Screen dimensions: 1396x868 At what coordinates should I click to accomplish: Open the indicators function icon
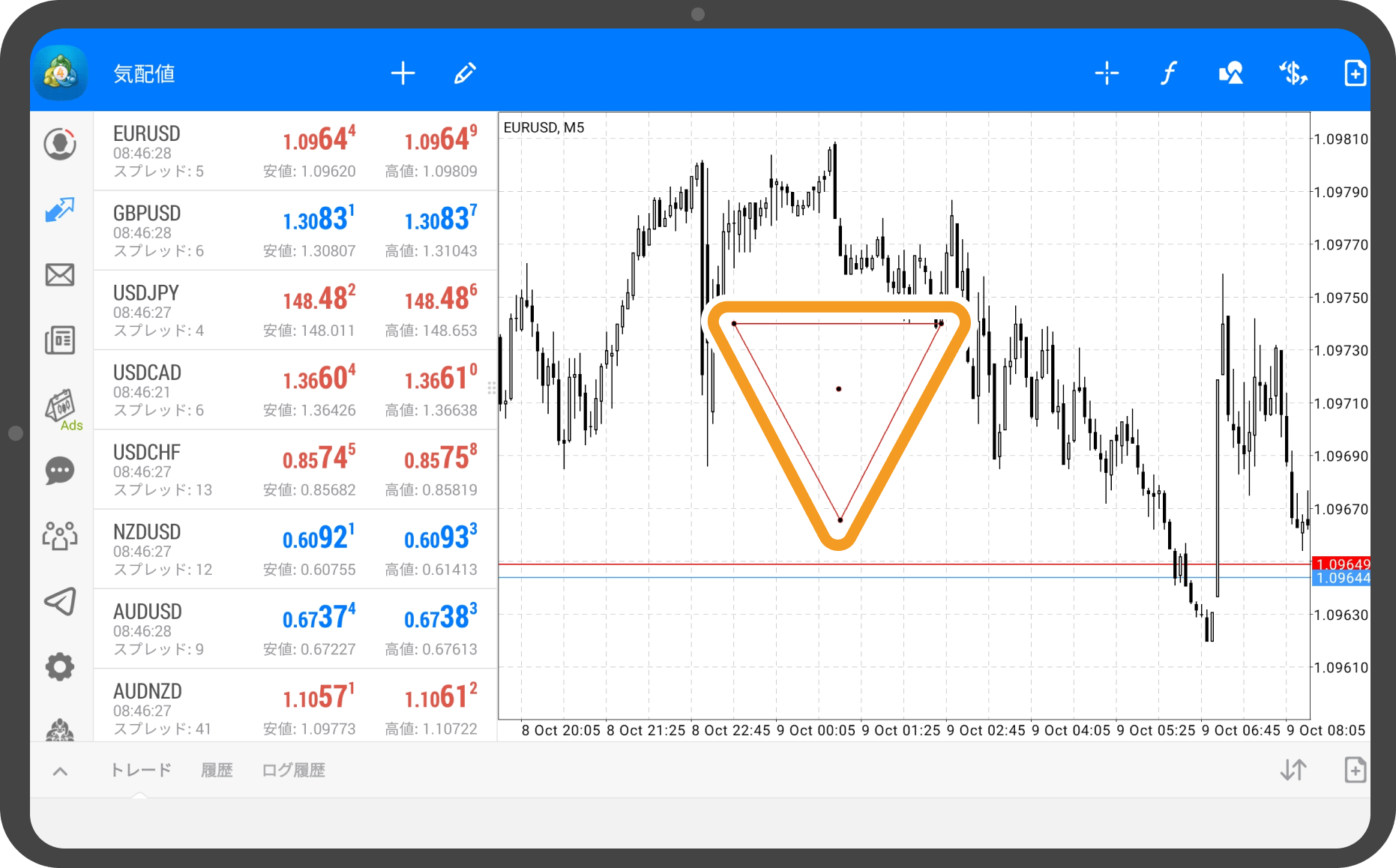pos(1168,73)
